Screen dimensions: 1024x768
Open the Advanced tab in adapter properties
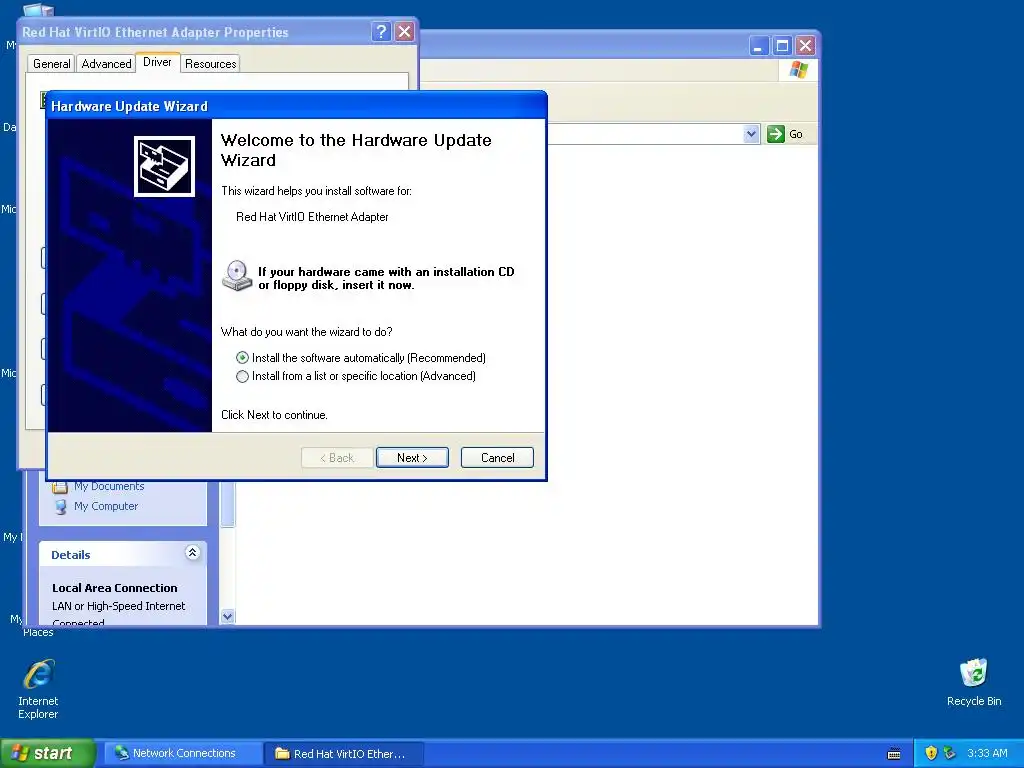tap(106, 63)
